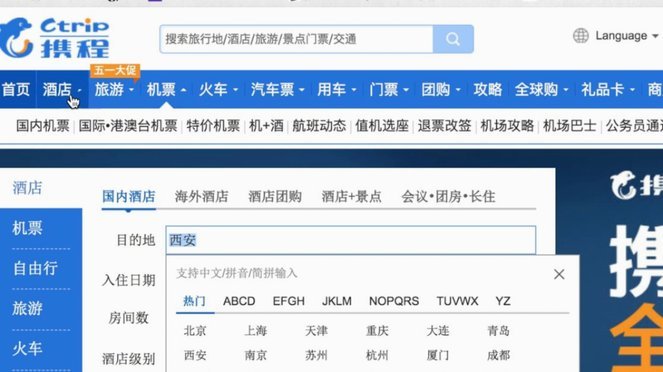Click the globe Language icon
Screen dimensions: 663x372
[581, 36]
